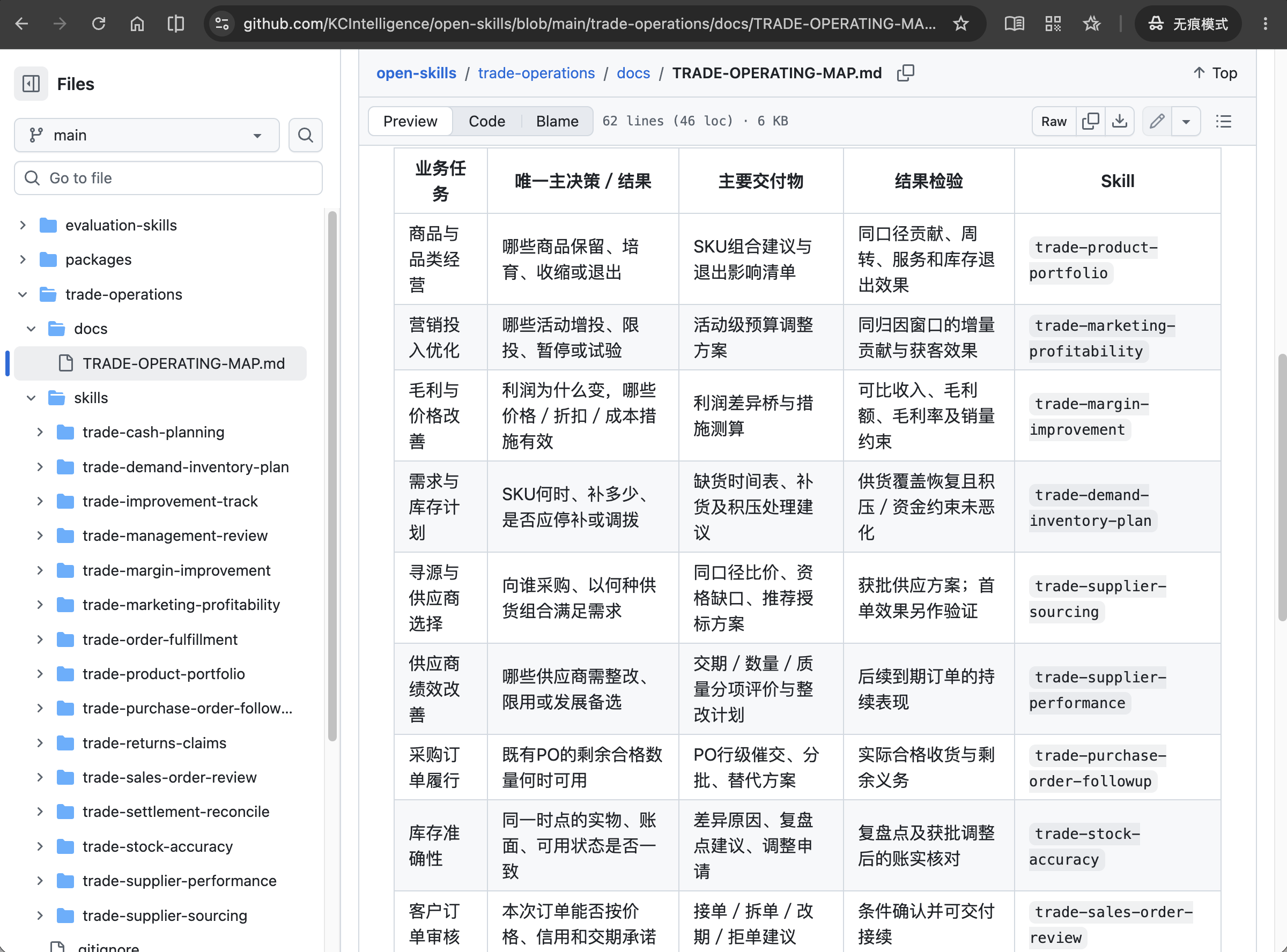Switch to Preview tab

tap(410, 121)
